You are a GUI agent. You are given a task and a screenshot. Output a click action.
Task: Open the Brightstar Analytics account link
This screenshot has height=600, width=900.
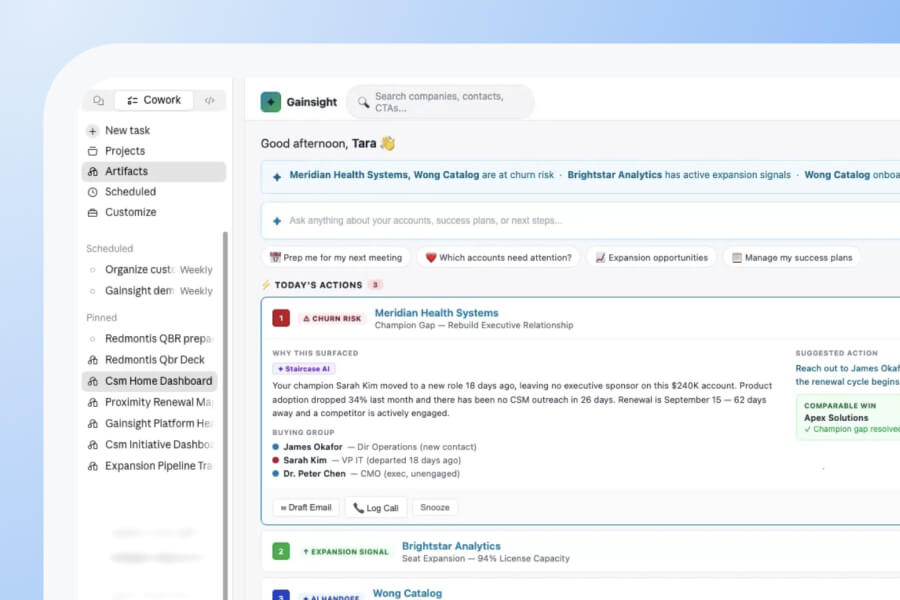pos(451,546)
